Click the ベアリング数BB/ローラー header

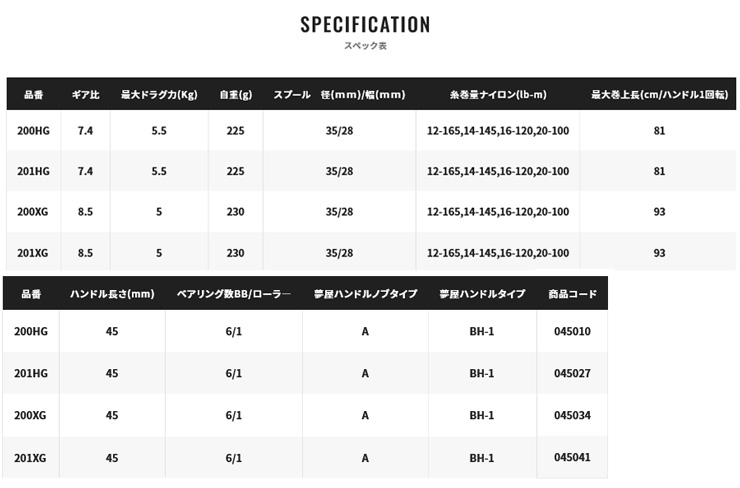tap(233, 294)
